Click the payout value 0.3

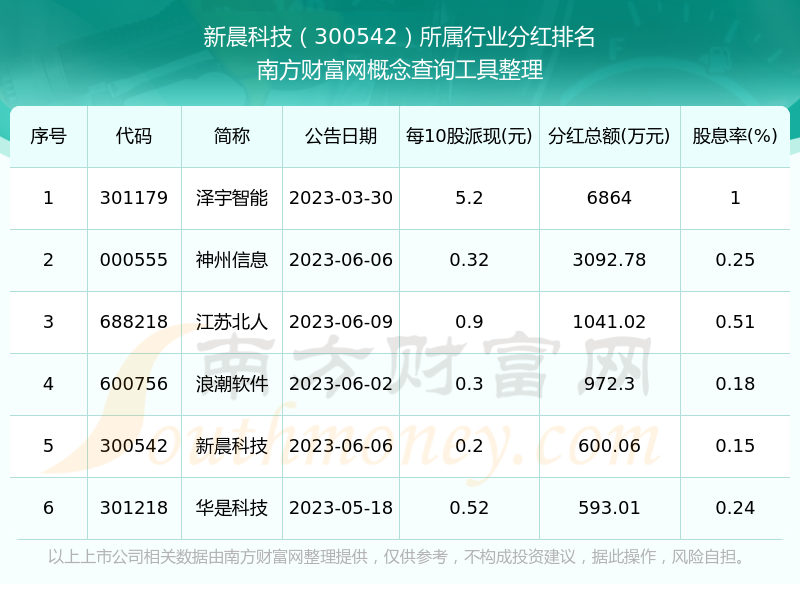pyautogui.click(x=469, y=384)
